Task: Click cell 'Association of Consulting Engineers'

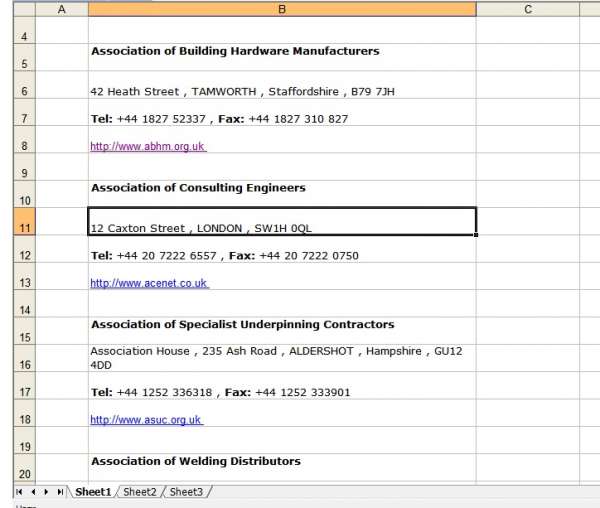Action: coord(282,194)
